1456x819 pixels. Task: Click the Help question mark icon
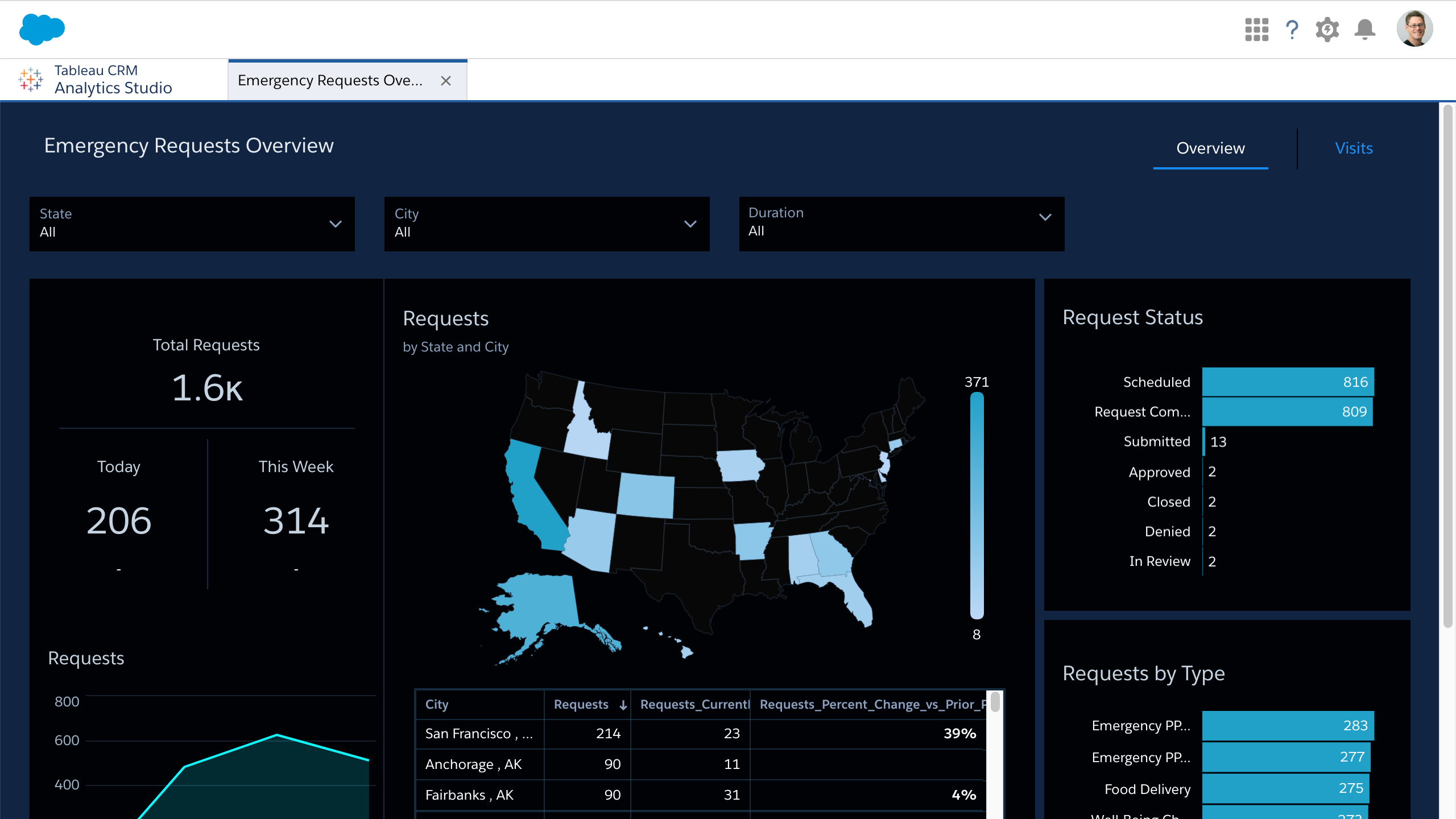[x=1292, y=30]
